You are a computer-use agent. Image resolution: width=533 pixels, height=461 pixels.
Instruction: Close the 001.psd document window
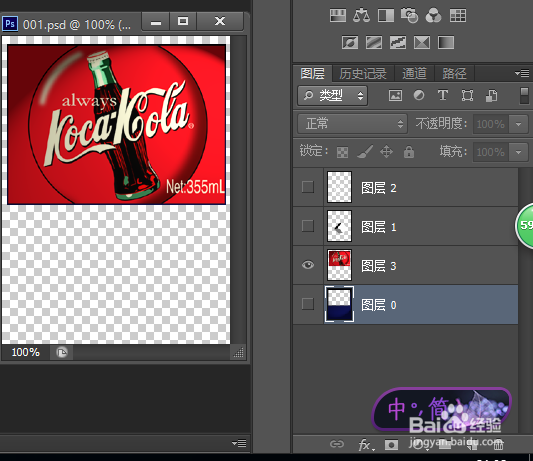coord(220,22)
